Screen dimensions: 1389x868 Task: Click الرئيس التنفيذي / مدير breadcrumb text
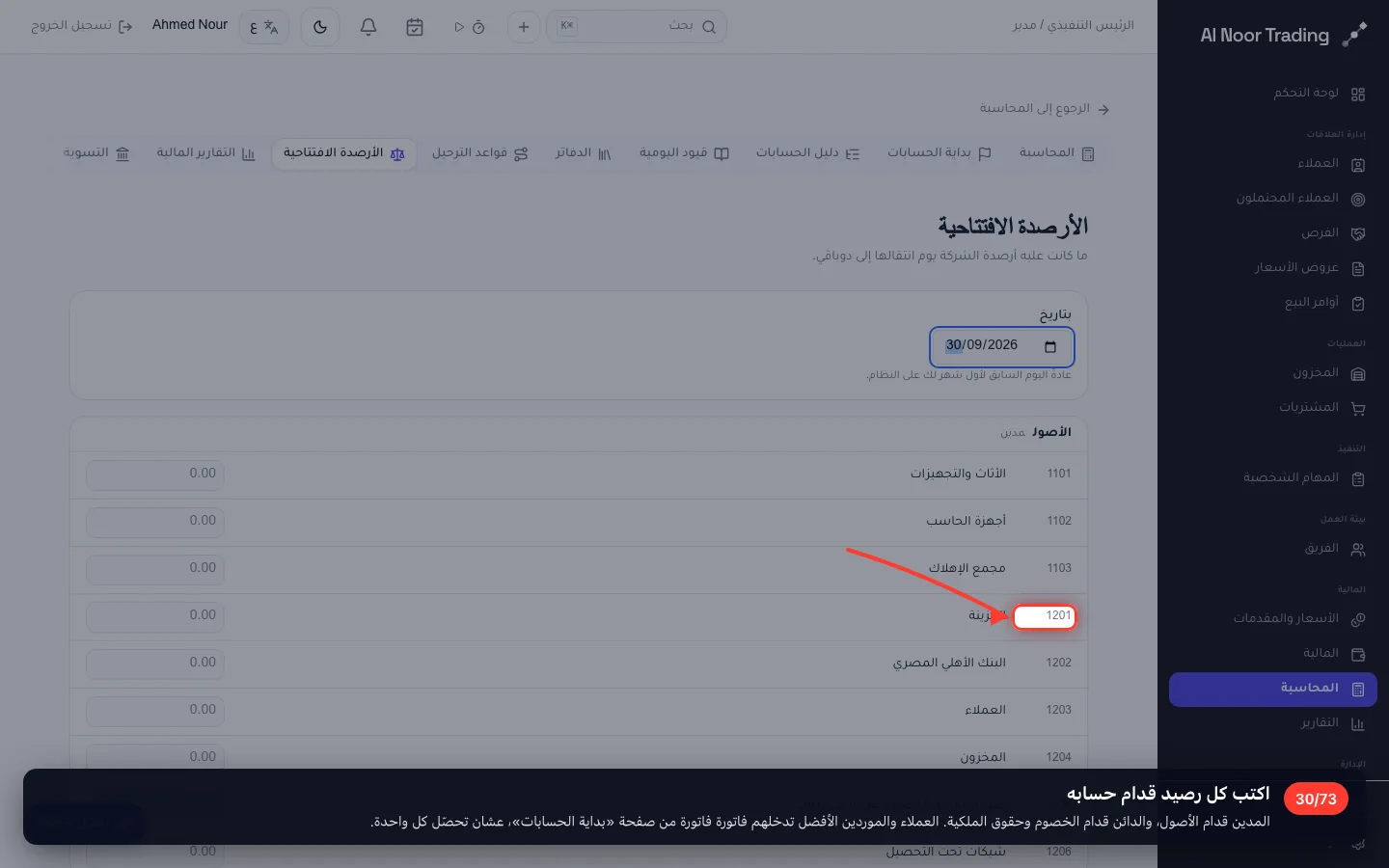pos(1074,25)
